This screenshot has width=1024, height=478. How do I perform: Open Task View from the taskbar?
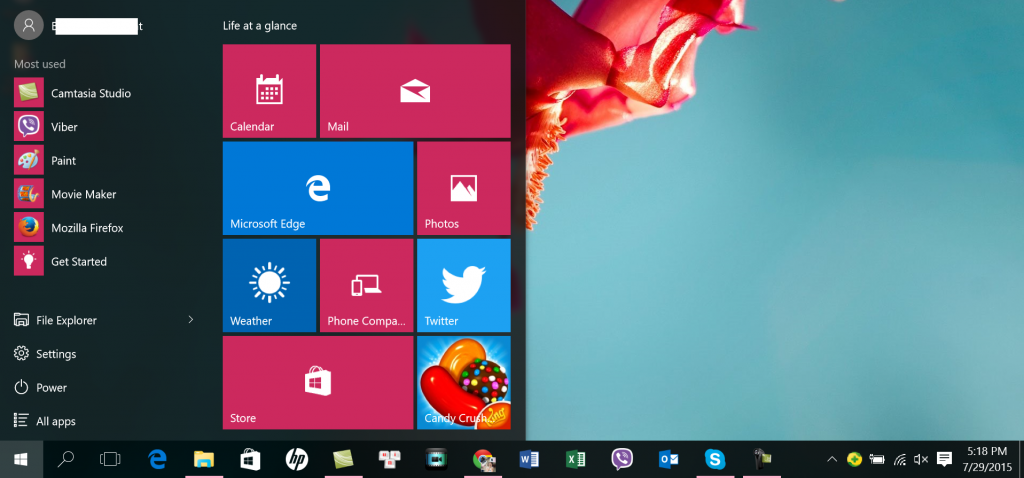110,460
